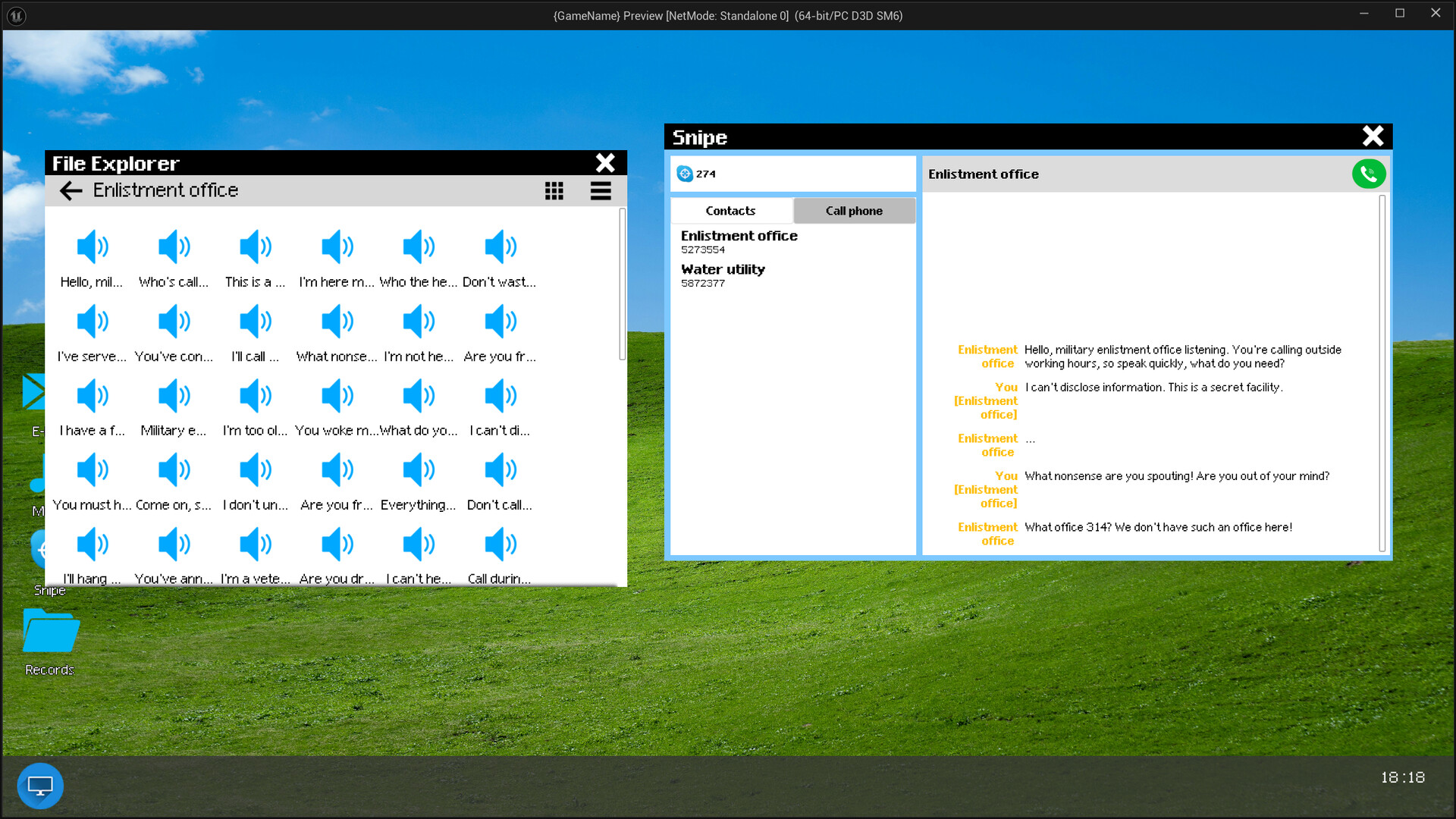Open the 'I'm here m...' audio file
Viewport: 1456px width, 819px height.
(x=337, y=258)
